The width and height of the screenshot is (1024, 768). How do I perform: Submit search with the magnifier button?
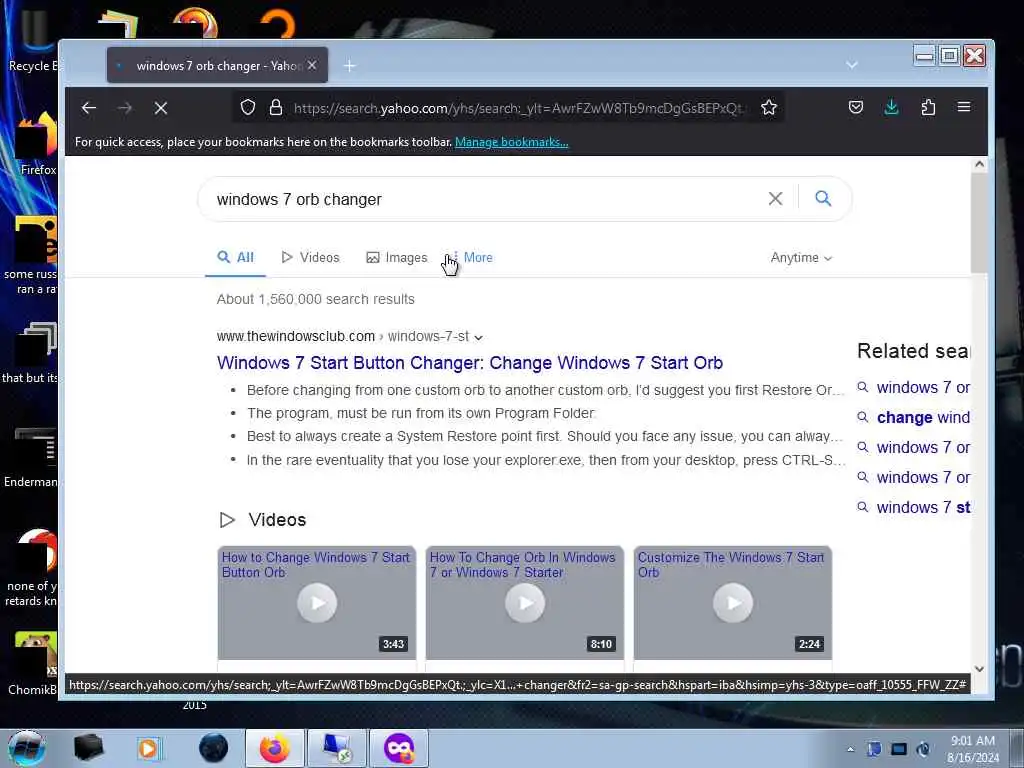(x=823, y=198)
